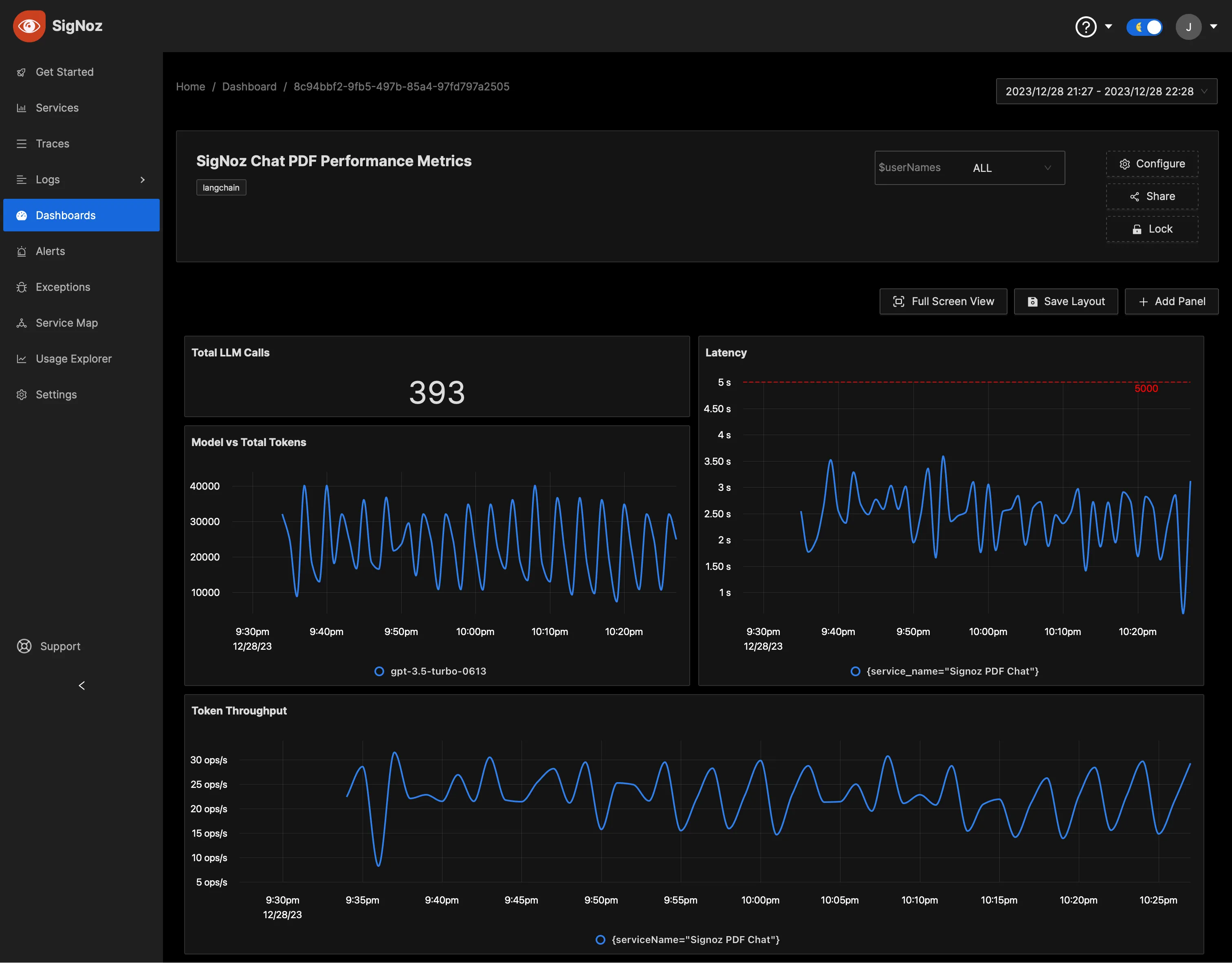Viewport: 1232px width, 963px height.
Task: Click the Total LLM Calls panel title
Action: [230, 353]
